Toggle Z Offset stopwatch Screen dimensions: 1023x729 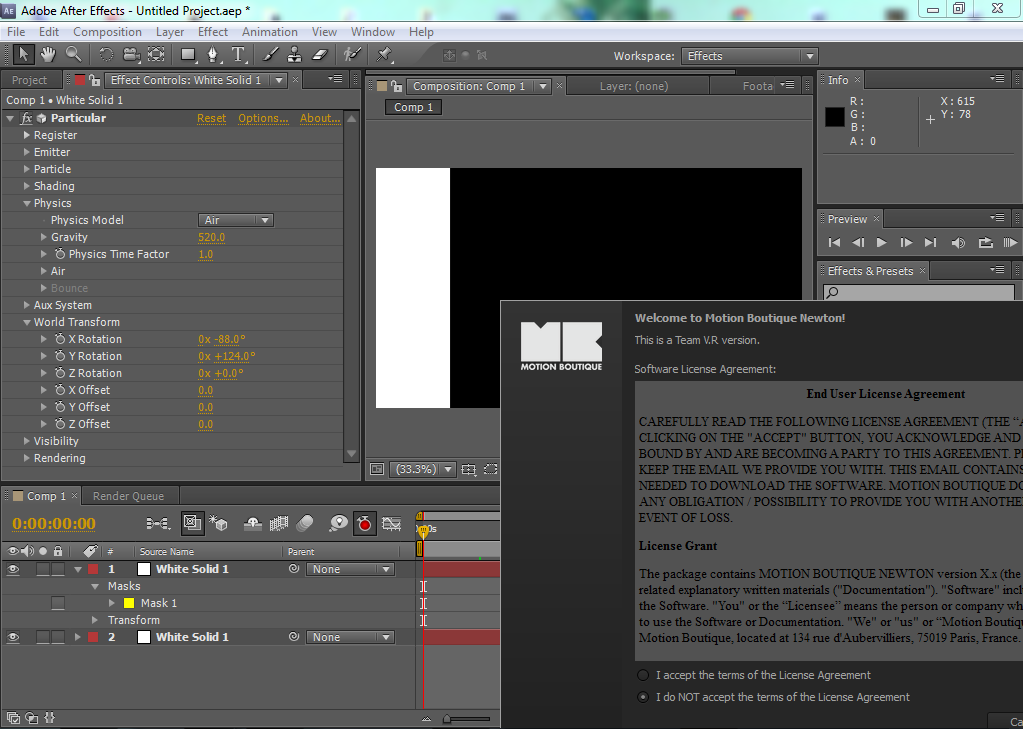tap(60, 424)
